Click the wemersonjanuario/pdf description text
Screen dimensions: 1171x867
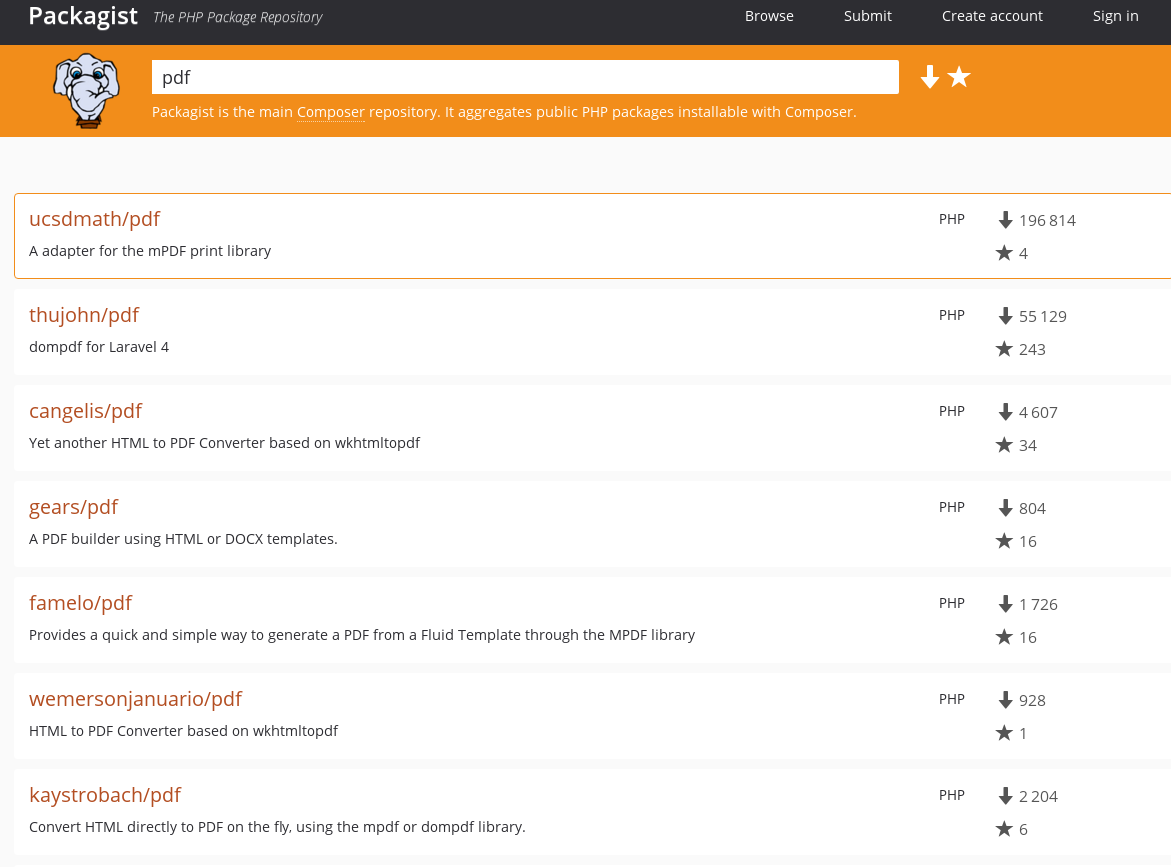183,730
